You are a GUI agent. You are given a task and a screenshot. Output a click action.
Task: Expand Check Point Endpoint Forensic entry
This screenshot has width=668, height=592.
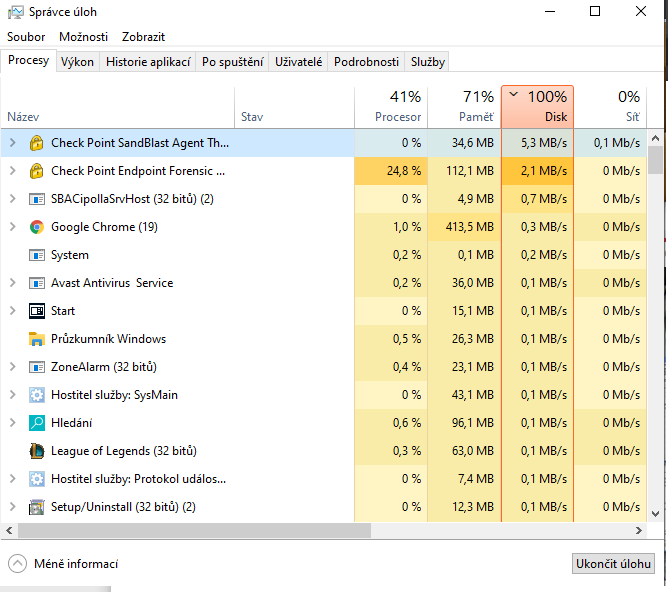[x=13, y=171]
